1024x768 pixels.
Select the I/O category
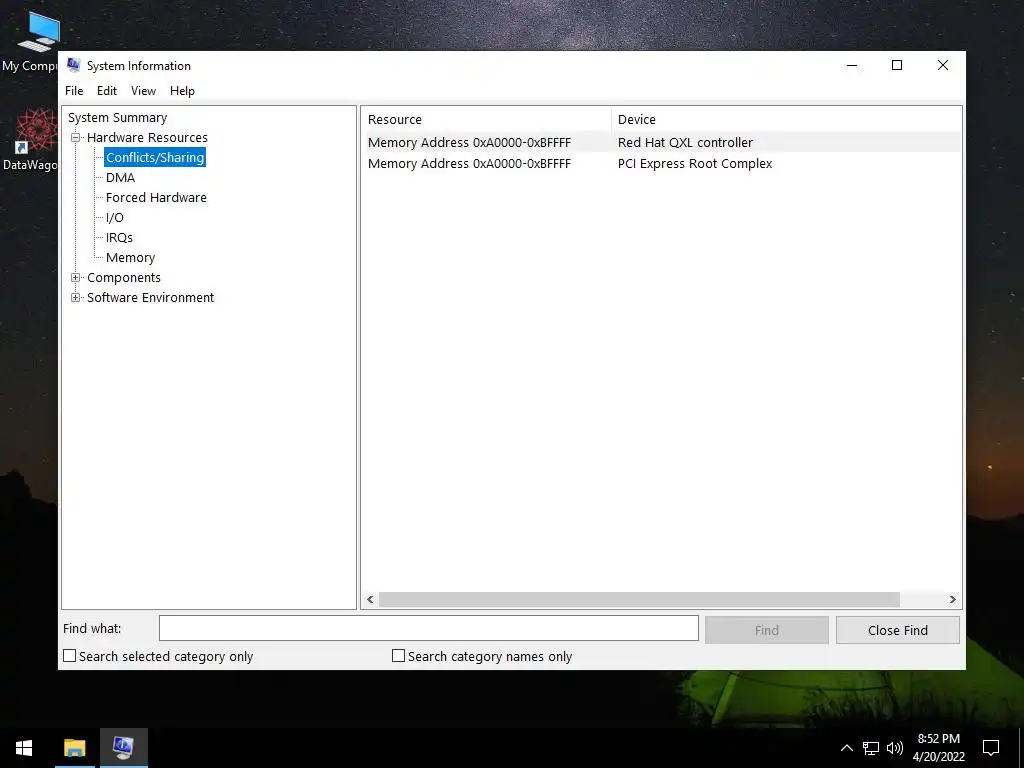[x=114, y=217]
